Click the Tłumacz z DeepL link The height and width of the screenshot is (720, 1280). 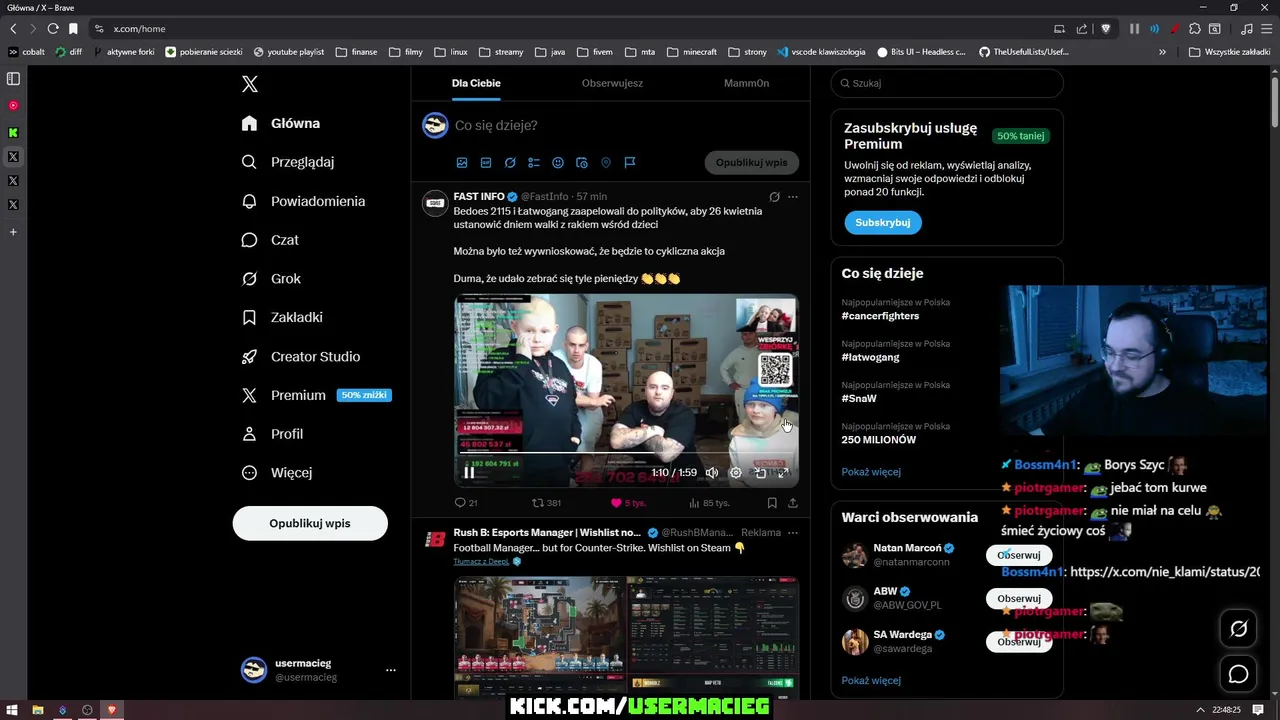click(x=483, y=562)
